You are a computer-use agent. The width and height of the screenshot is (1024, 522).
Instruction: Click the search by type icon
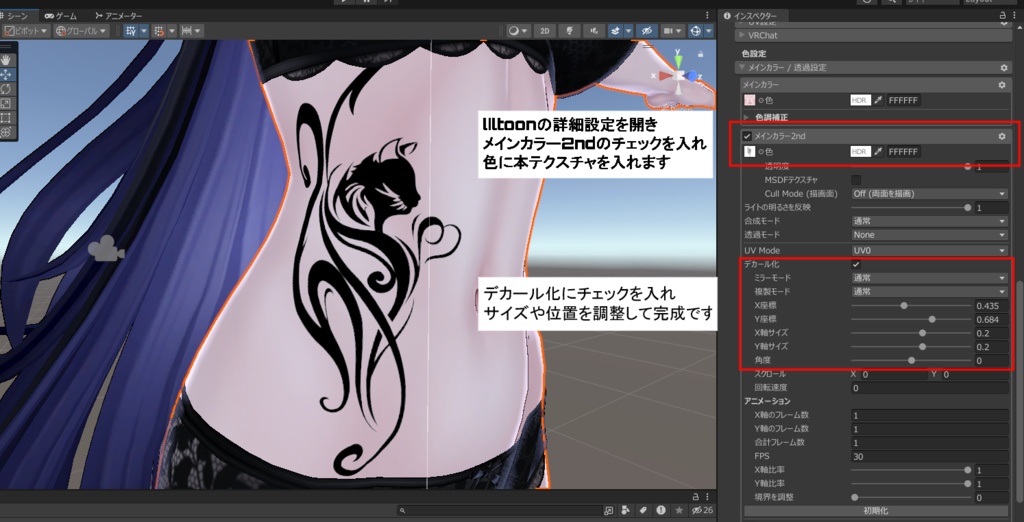(626, 510)
